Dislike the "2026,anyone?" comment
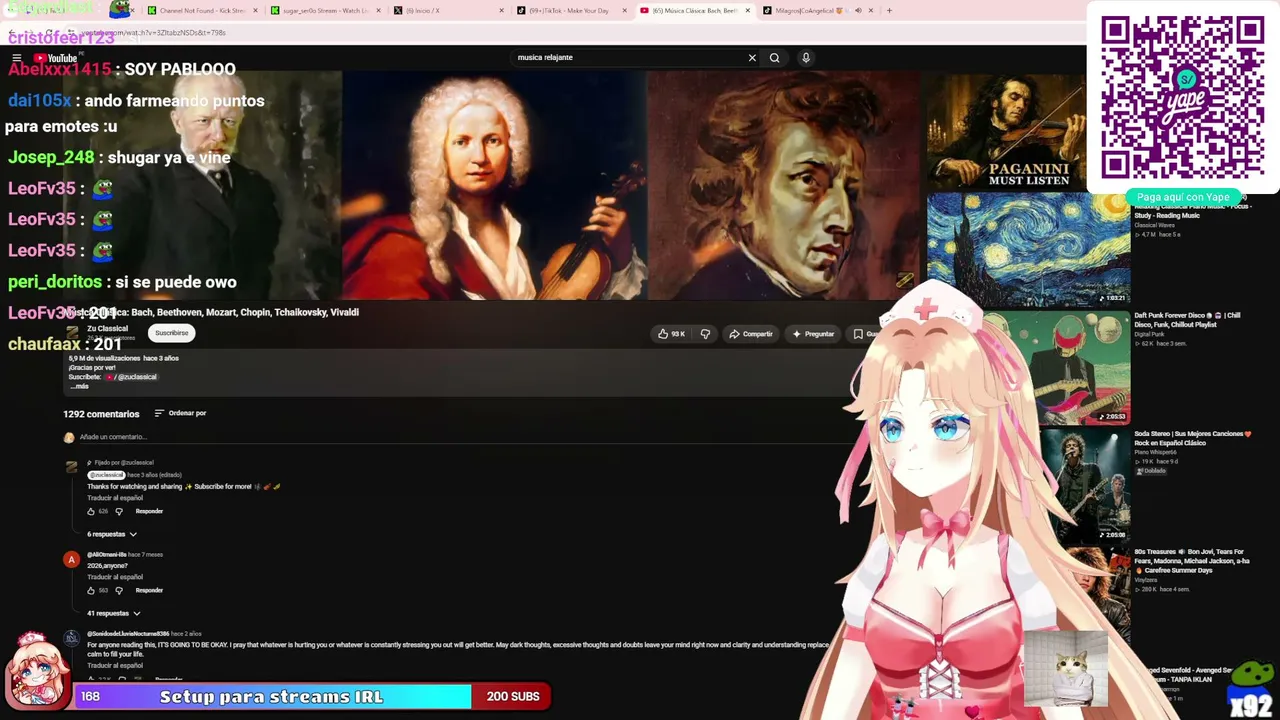This screenshot has width=1280, height=720. pyautogui.click(x=119, y=590)
